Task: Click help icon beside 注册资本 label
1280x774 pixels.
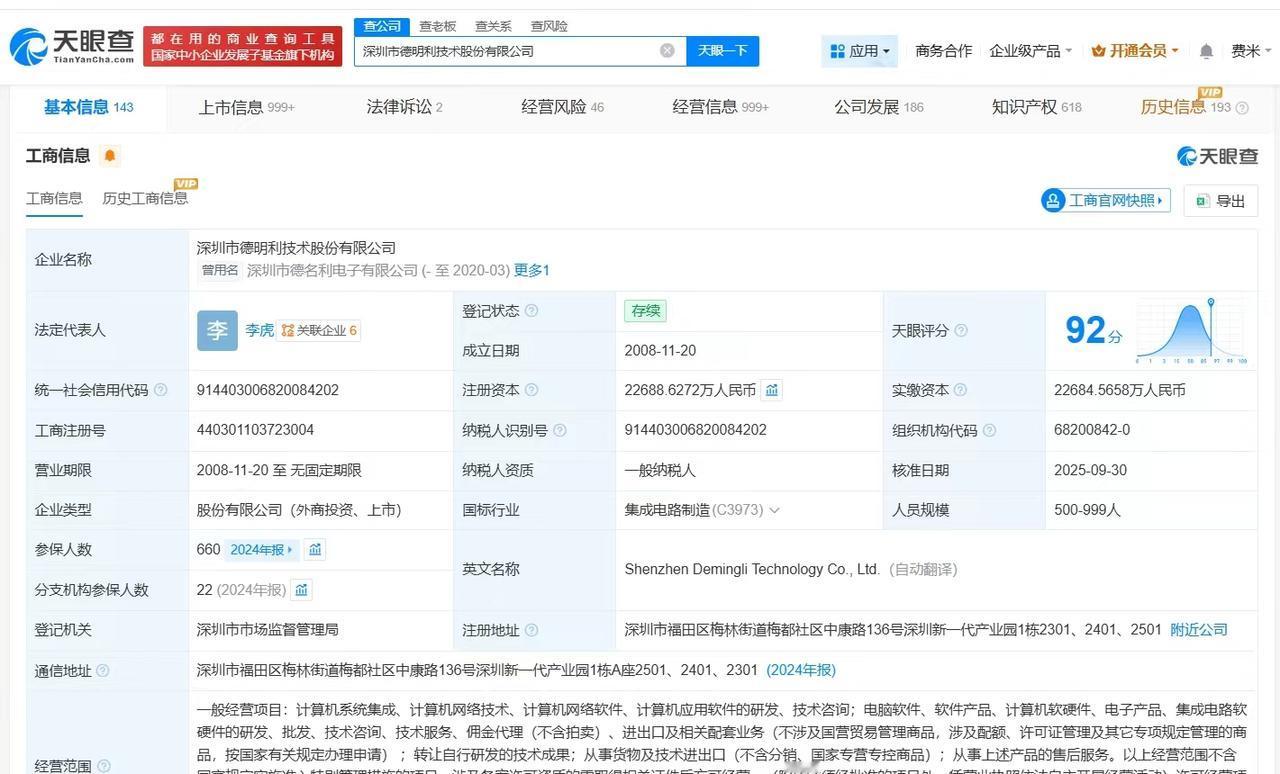Action: point(532,390)
